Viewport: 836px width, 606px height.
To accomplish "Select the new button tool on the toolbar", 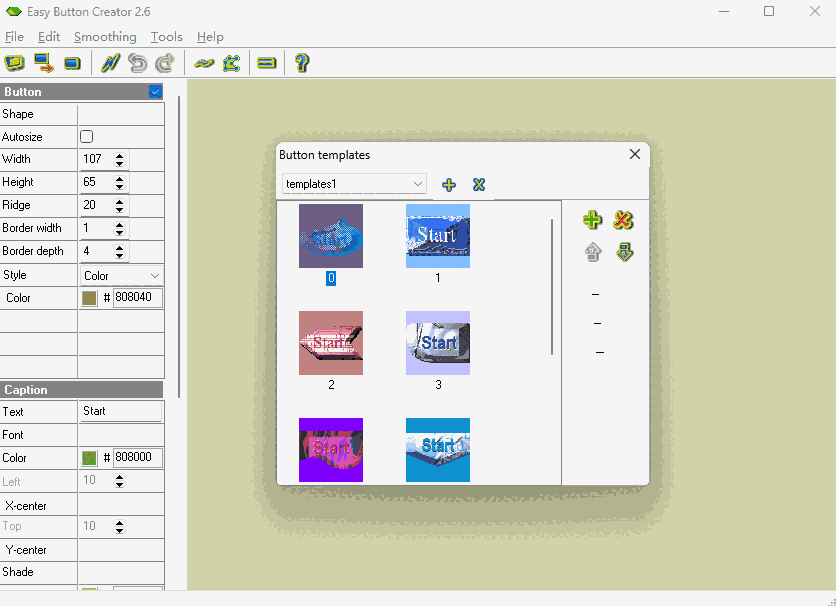I will [x=70, y=63].
